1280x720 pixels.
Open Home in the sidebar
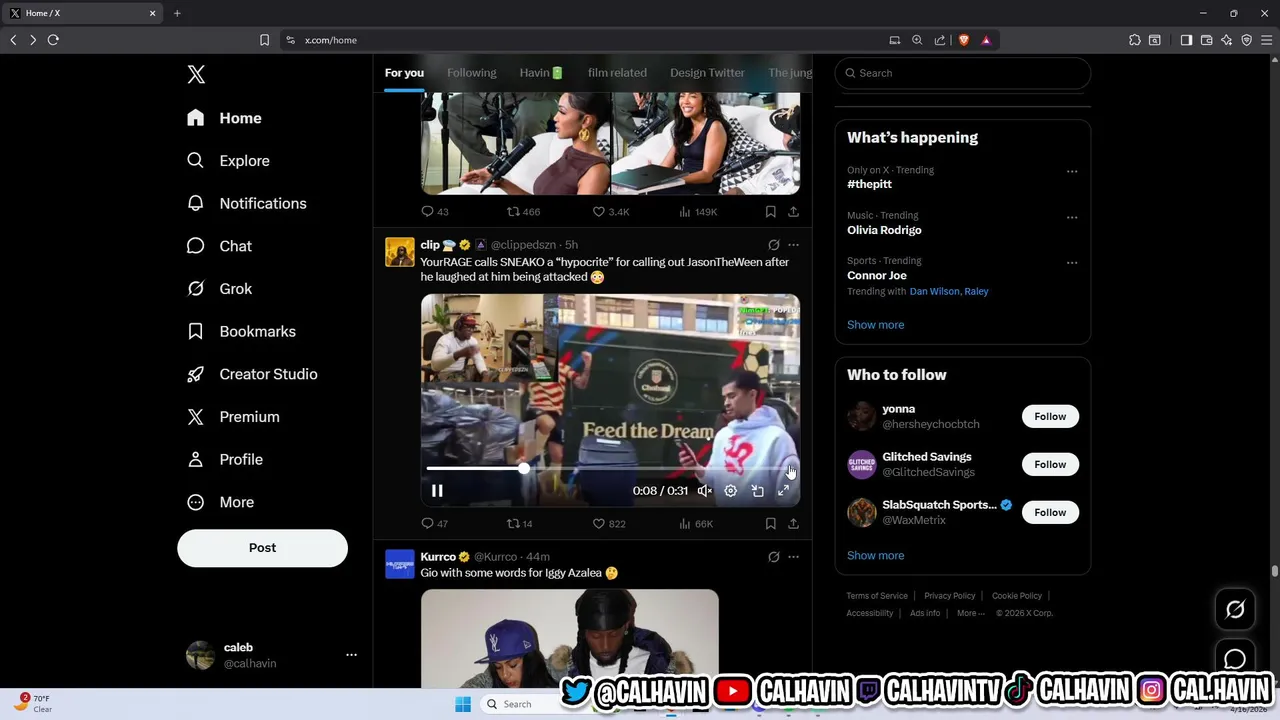[224, 118]
